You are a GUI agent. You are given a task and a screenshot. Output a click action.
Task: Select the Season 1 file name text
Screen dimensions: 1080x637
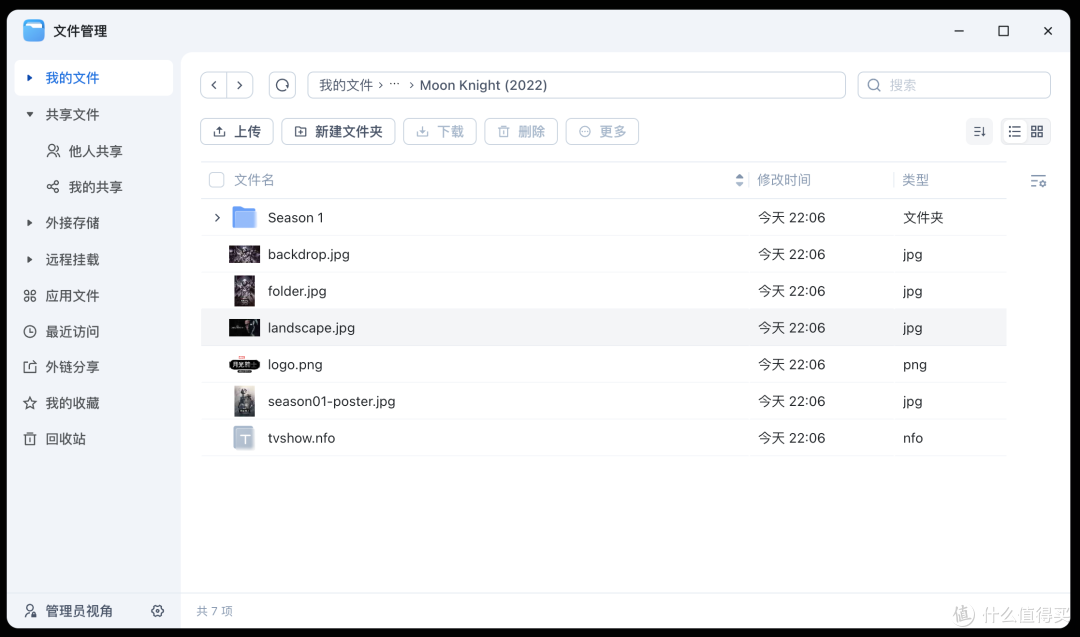[295, 218]
